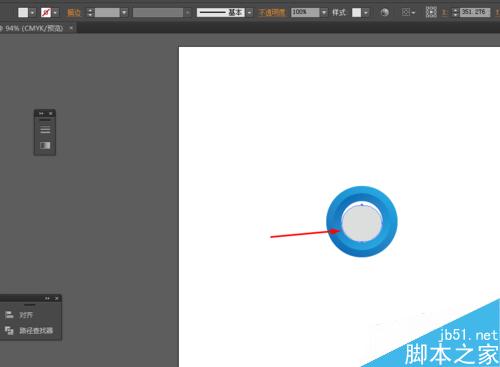Click the stroke color swatch with red slash

coord(46,13)
